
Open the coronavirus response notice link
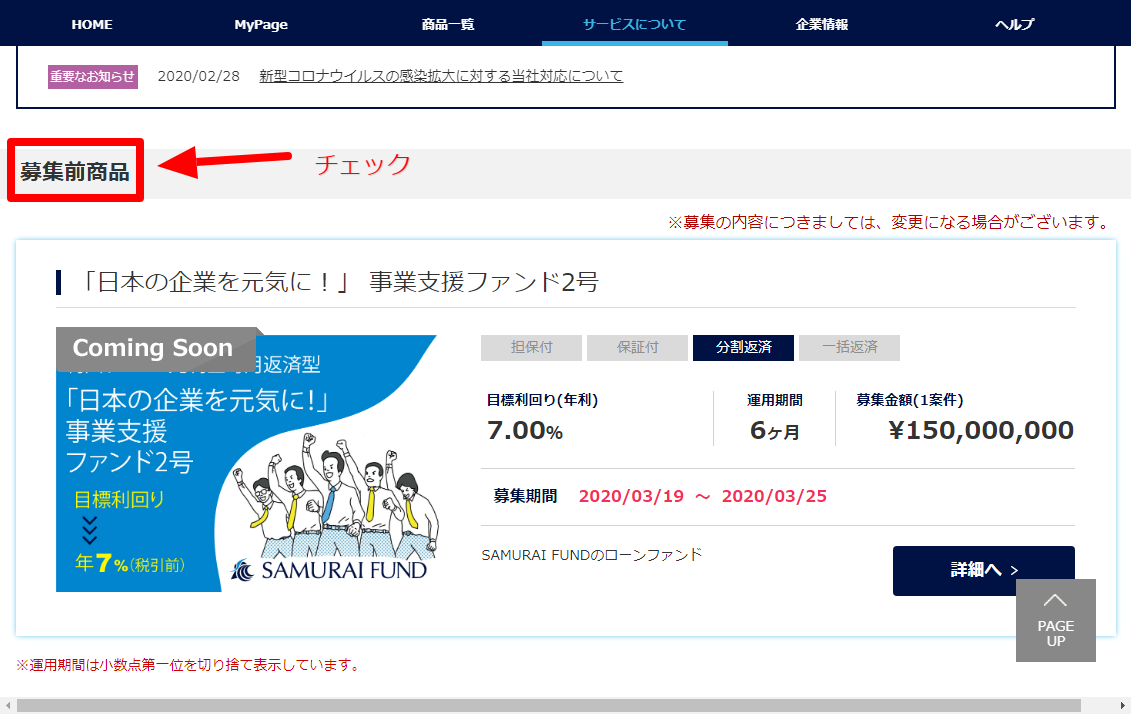pos(441,76)
